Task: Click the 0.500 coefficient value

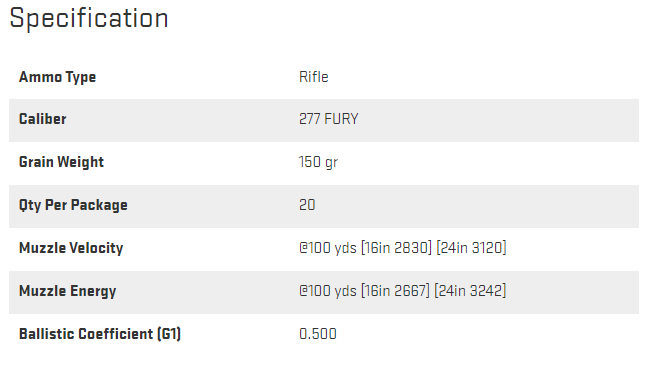Action: coord(318,334)
